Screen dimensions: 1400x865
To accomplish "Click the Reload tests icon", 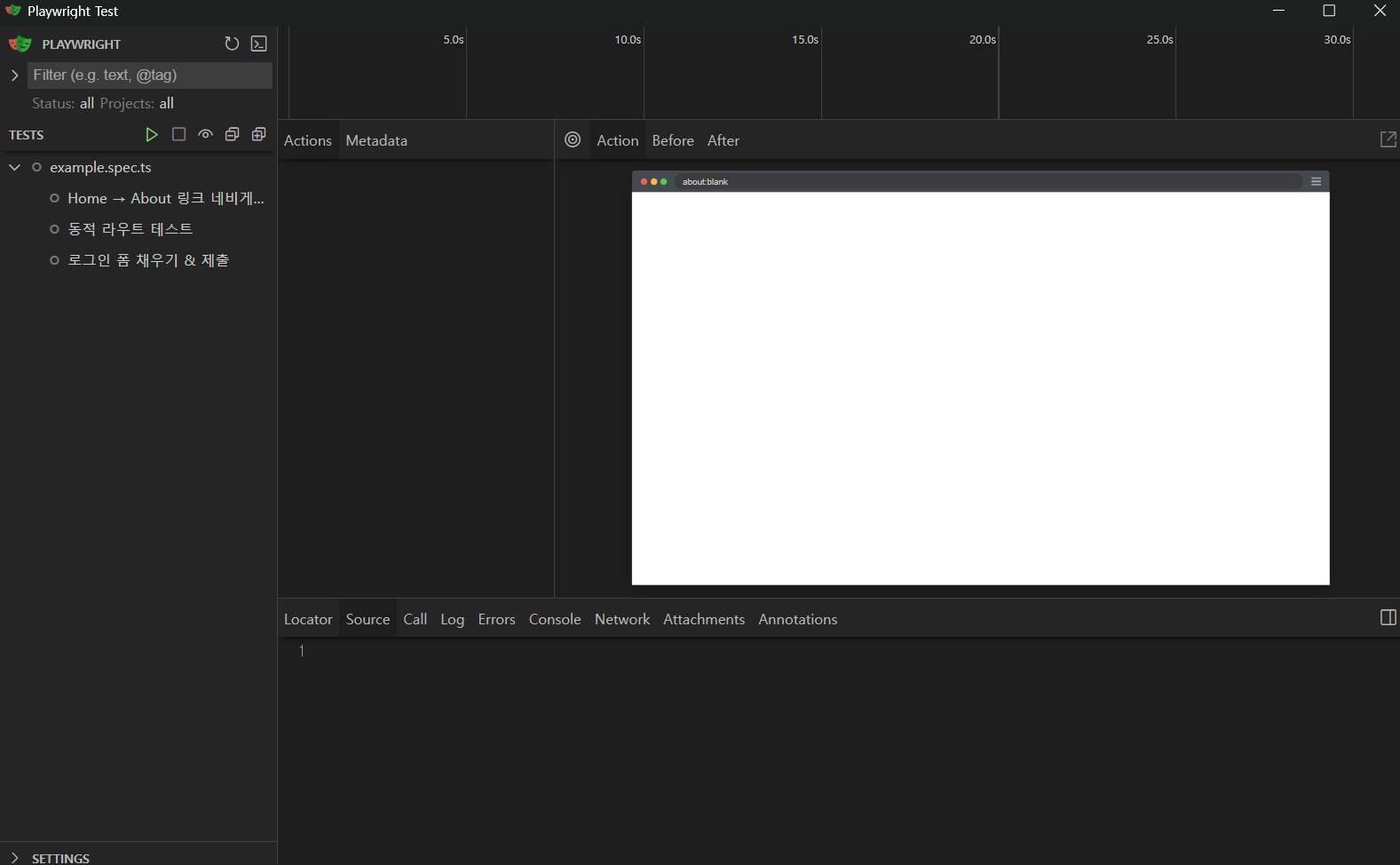I will click(232, 44).
